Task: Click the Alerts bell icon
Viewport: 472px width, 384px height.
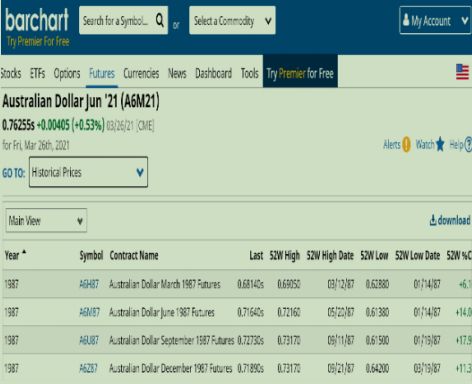Action: point(406,145)
